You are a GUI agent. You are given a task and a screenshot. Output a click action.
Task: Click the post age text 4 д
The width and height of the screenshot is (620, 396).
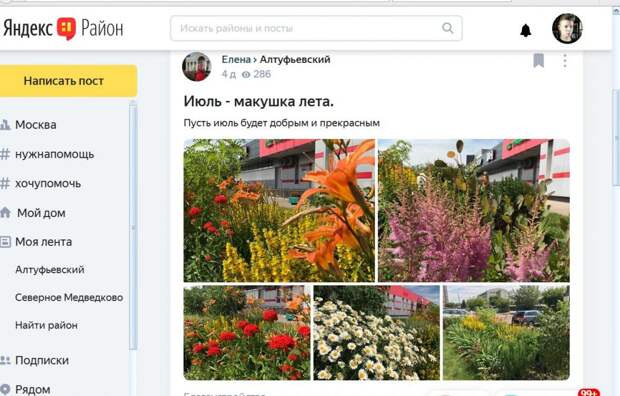pyautogui.click(x=229, y=74)
